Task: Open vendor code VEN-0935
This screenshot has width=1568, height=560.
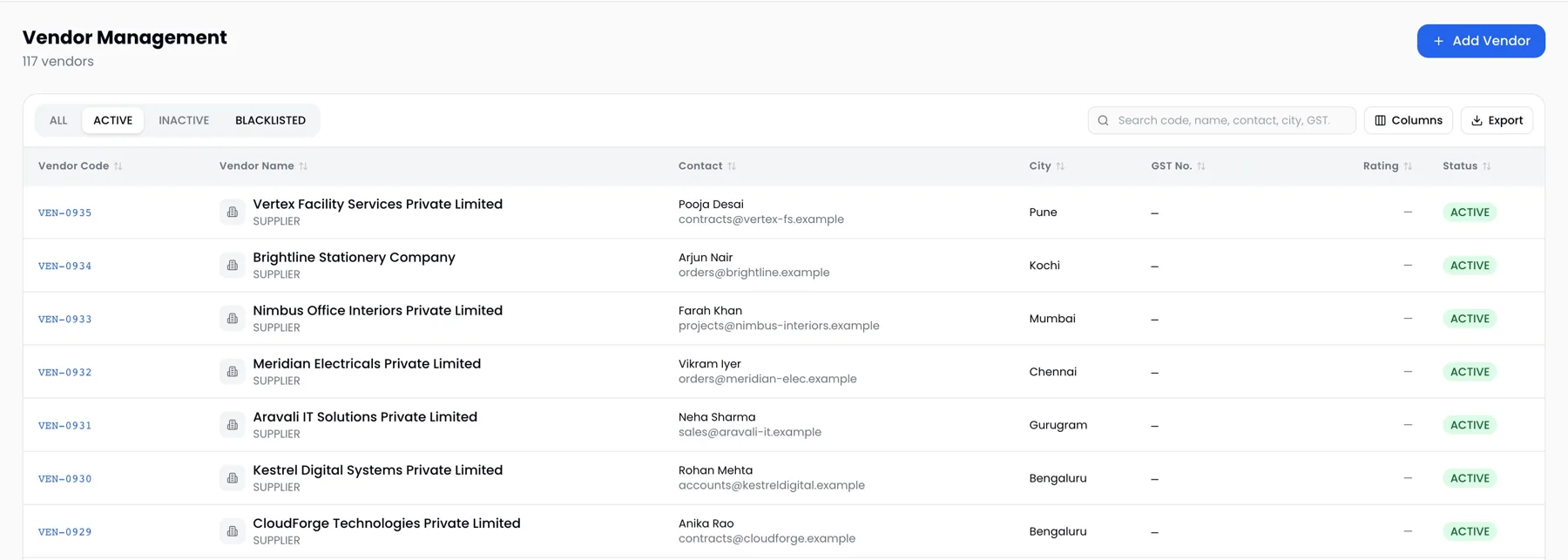Action: point(64,213)
